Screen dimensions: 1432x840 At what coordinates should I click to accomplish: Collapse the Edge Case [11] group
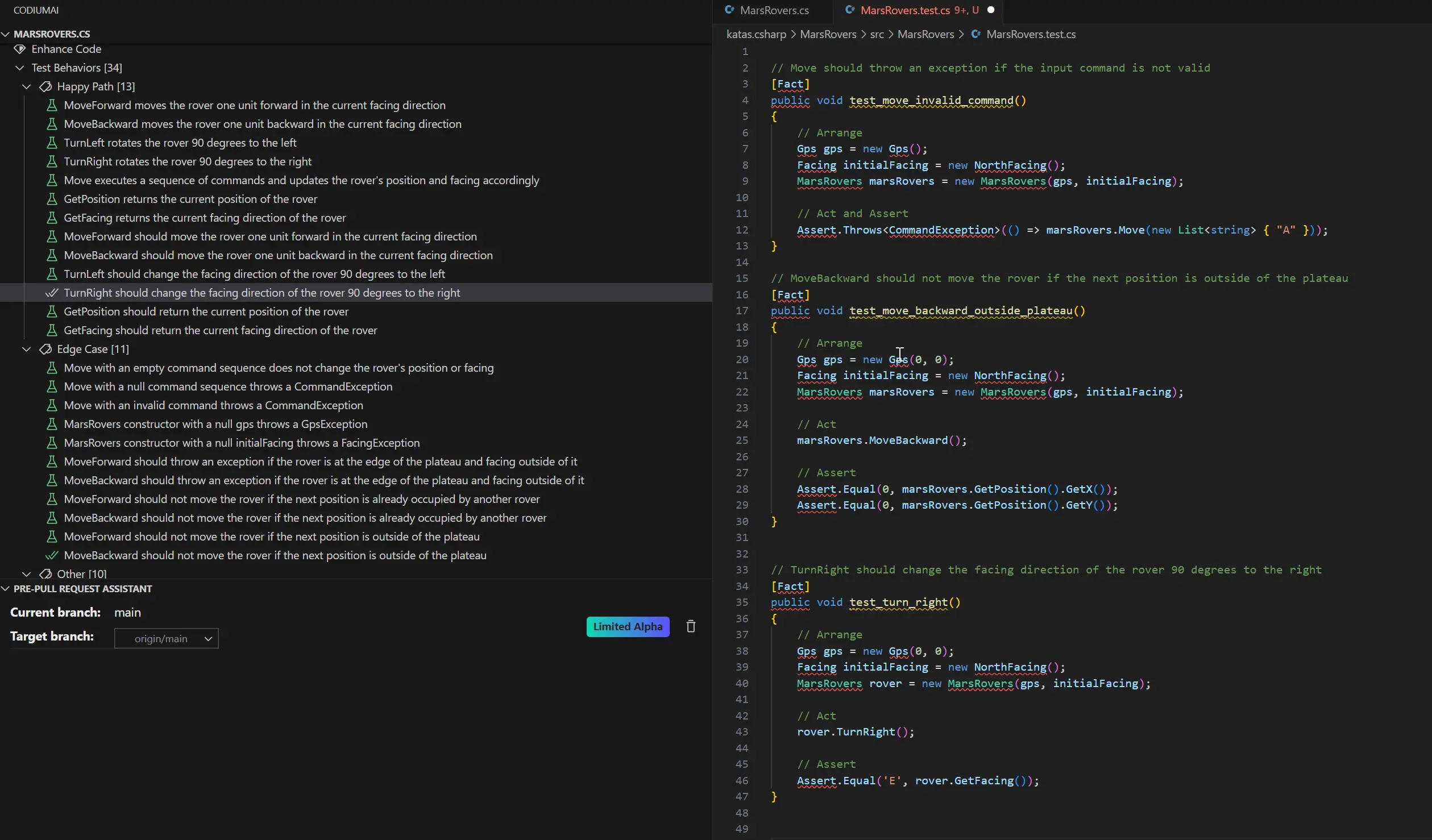point(26,349)
